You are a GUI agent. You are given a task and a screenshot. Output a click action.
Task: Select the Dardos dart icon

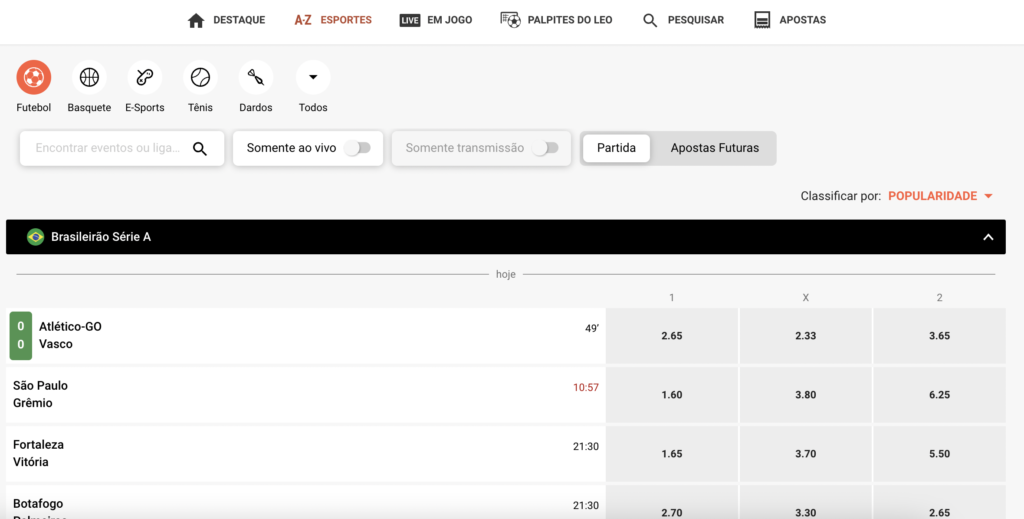click(255, 77)
